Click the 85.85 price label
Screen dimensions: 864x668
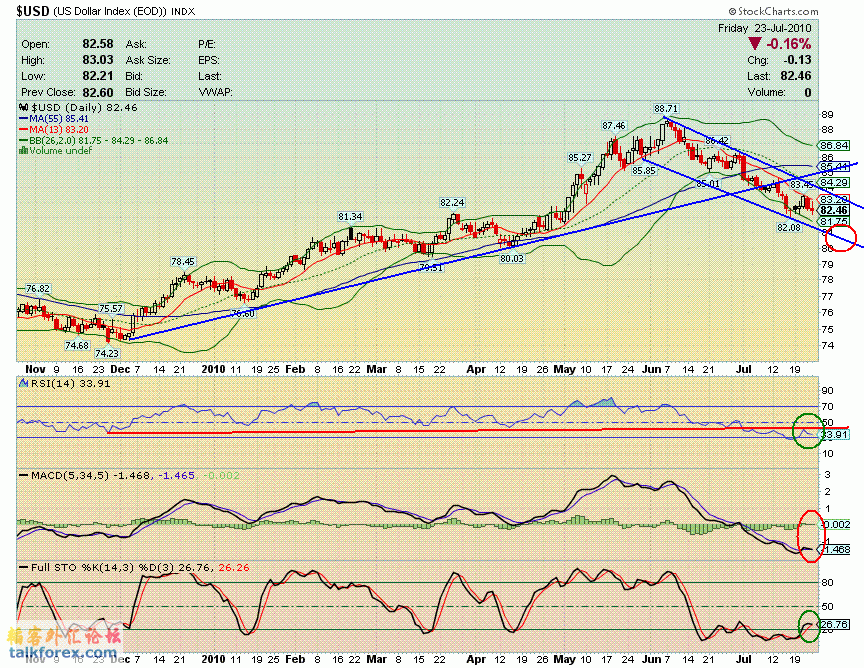tap(643, 171)
